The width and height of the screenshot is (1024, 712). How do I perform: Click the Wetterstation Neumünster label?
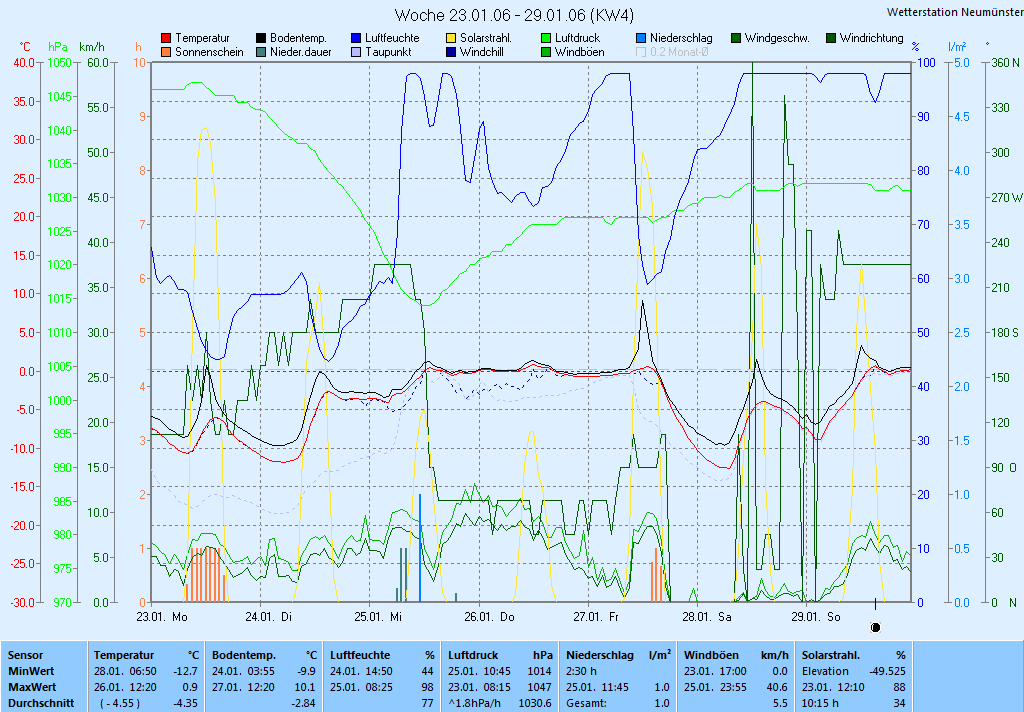pos(955,12)
